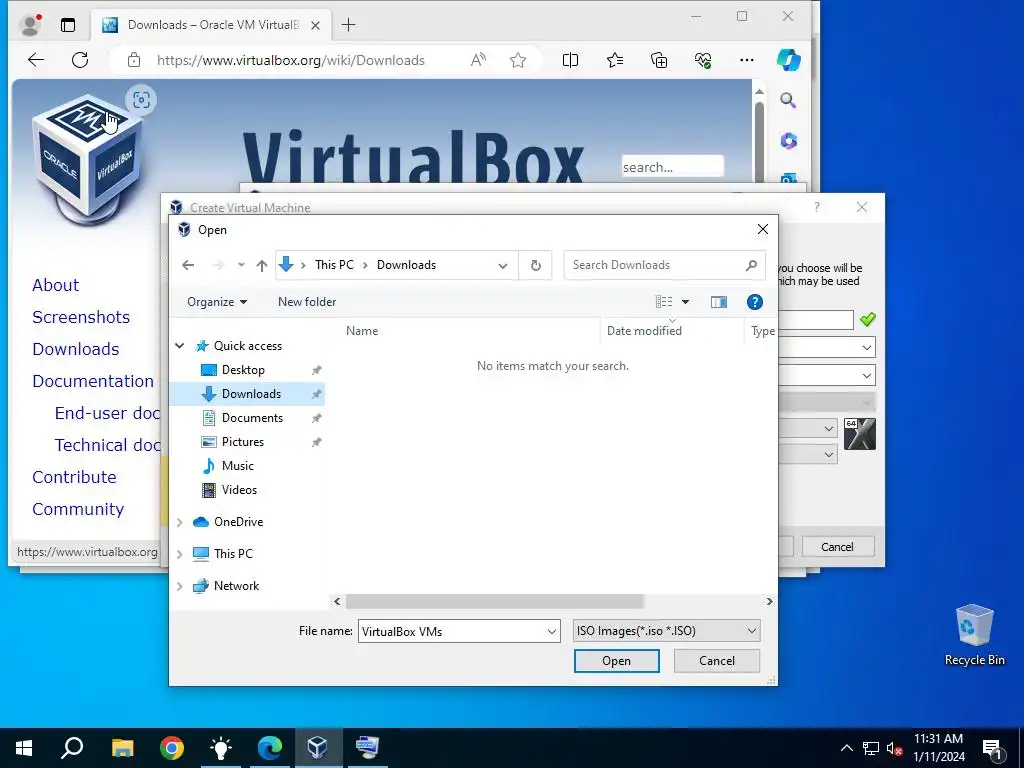The height and width of the screenshot is (768, 1024).
Task: Expand the Network tree node
Action: point(180,586)
